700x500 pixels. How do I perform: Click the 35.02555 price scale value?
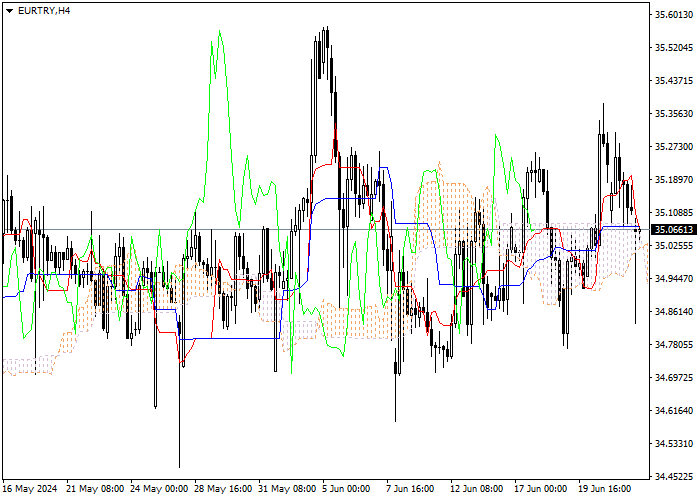[x=674, y=246]
